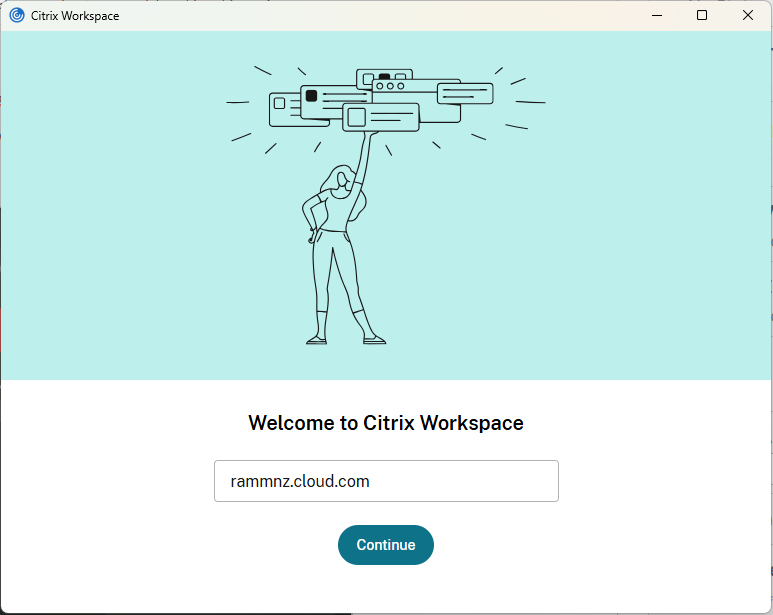The image size is (773, 615).
Task: Click the woman holding windows illustration
Action: (x=386, y=205)
